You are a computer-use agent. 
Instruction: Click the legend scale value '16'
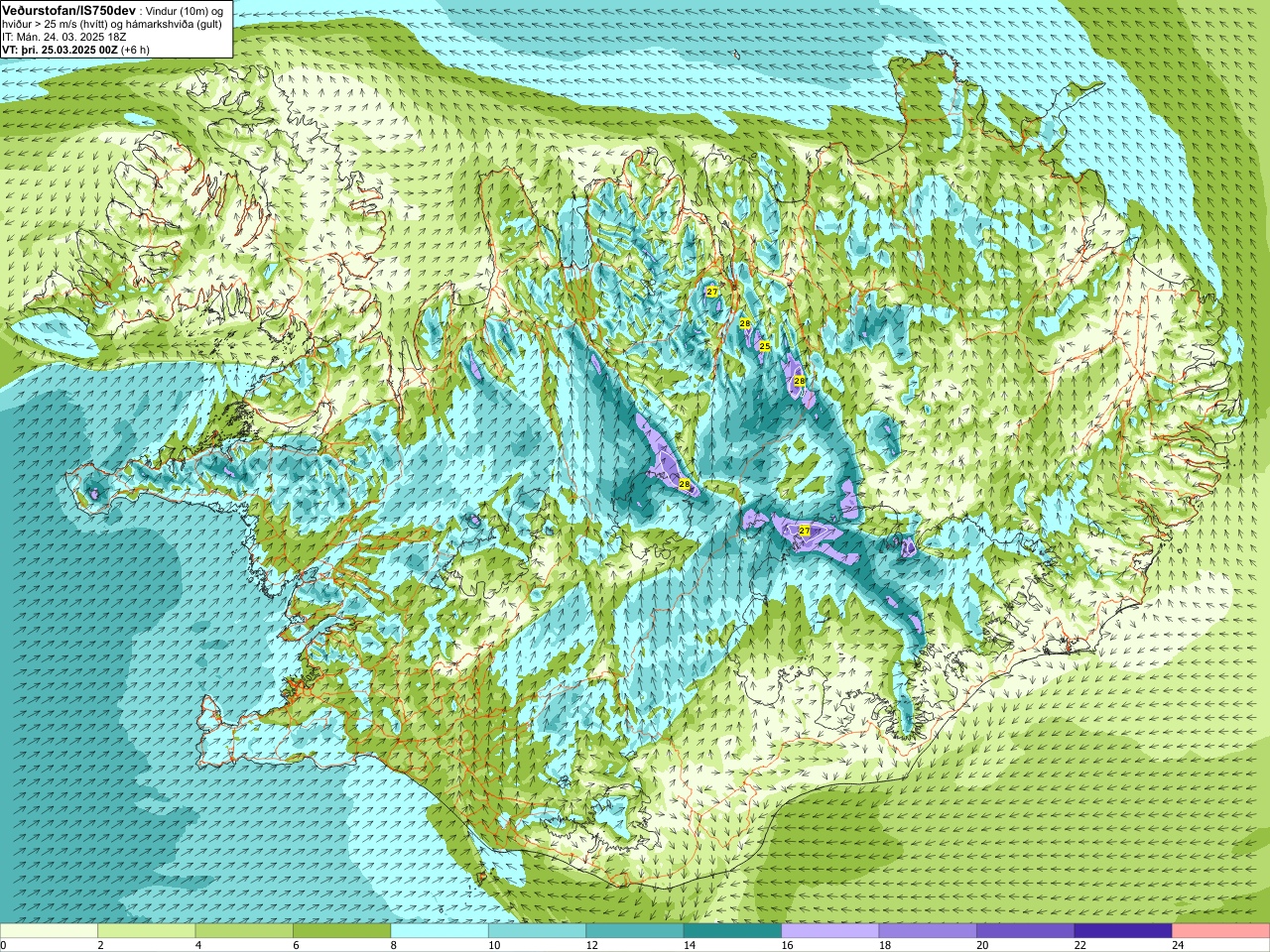coord(787,945)
